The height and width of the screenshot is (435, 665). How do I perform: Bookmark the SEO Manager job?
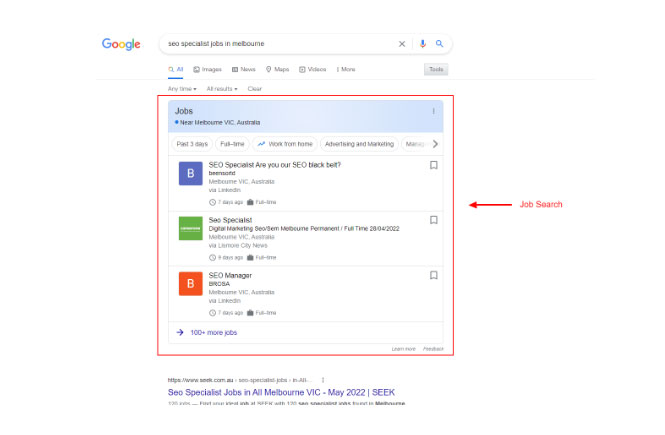433,276
